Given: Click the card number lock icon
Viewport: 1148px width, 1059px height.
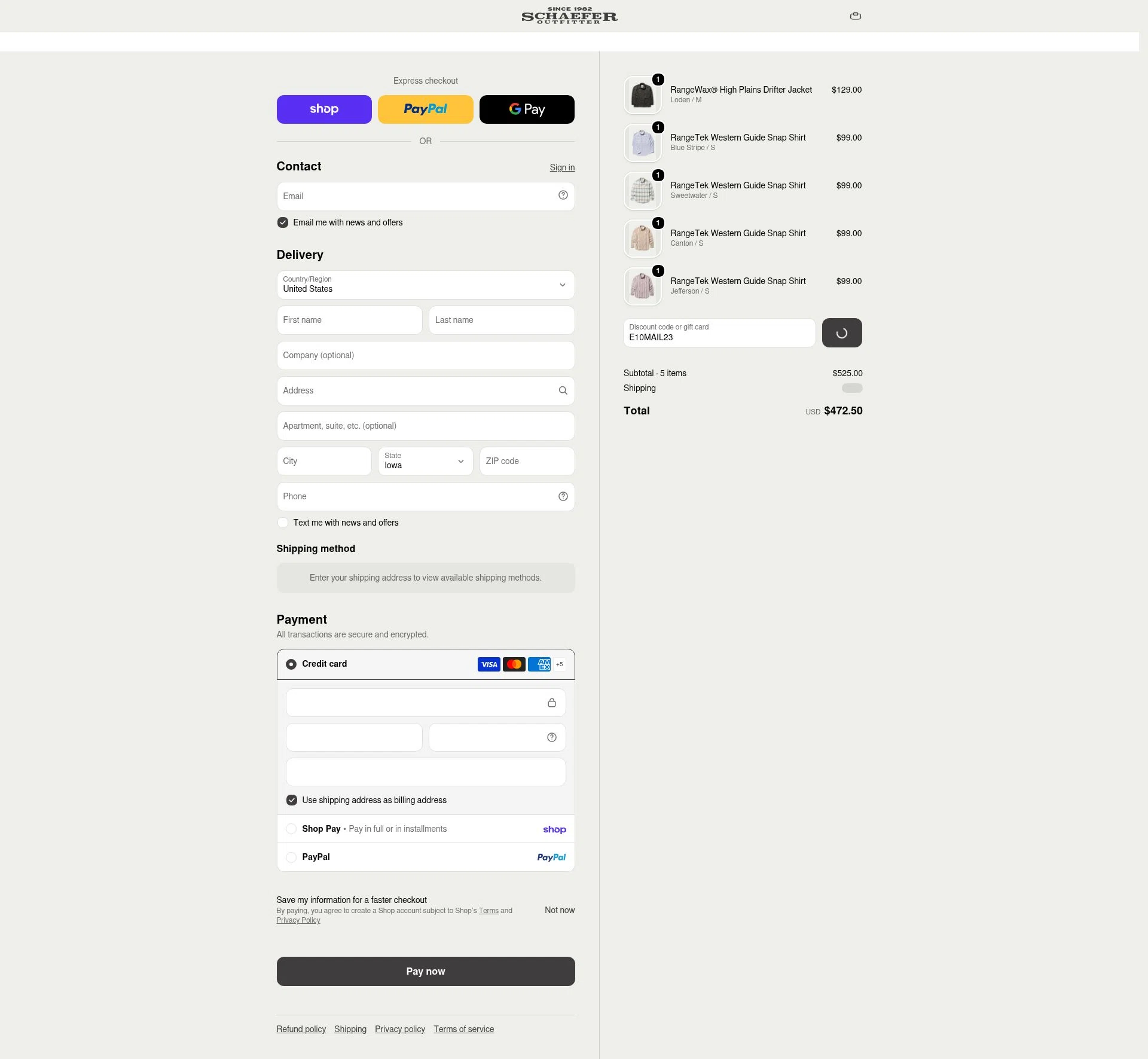Looking at the screenshot, I should pyautogui.click(x=551, y=703).
